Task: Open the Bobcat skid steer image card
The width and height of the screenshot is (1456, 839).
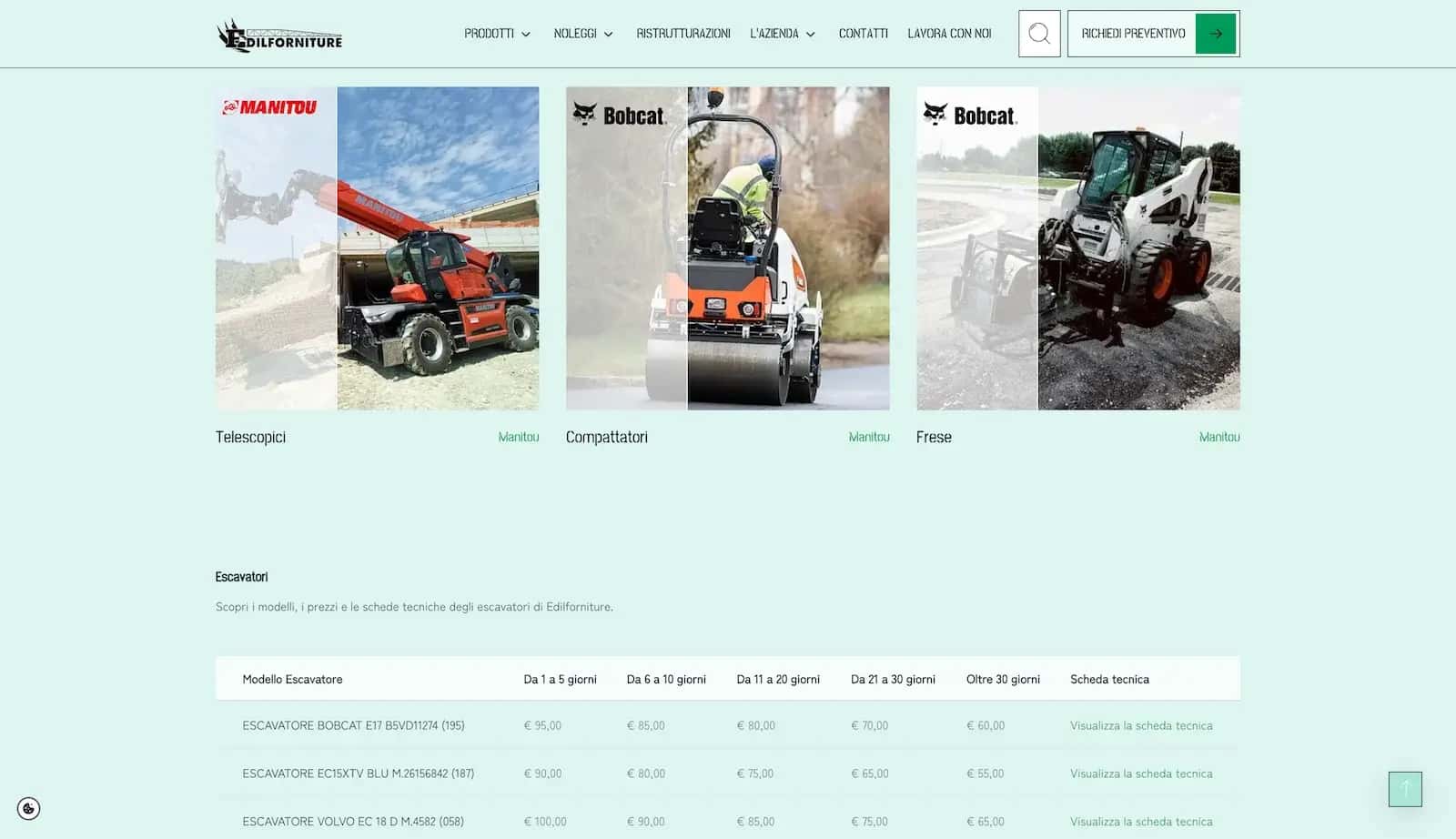Action: [1078, 248]
